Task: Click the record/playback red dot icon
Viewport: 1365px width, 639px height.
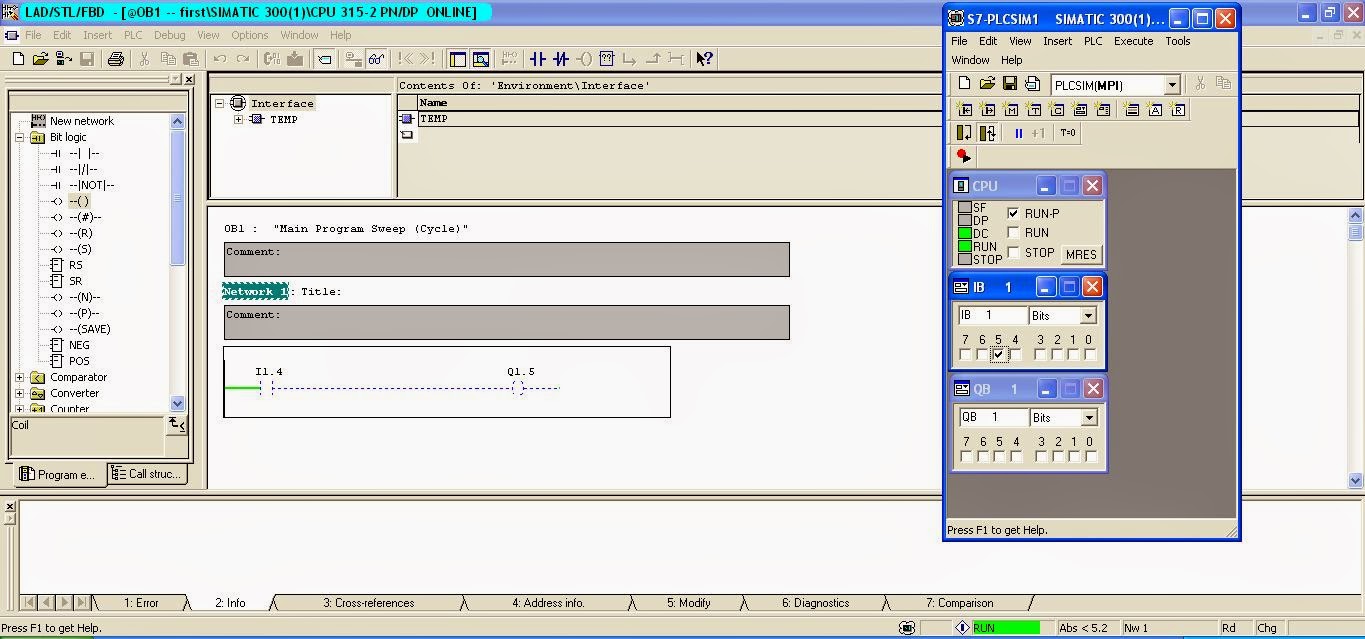Action: tap(964, 156)
